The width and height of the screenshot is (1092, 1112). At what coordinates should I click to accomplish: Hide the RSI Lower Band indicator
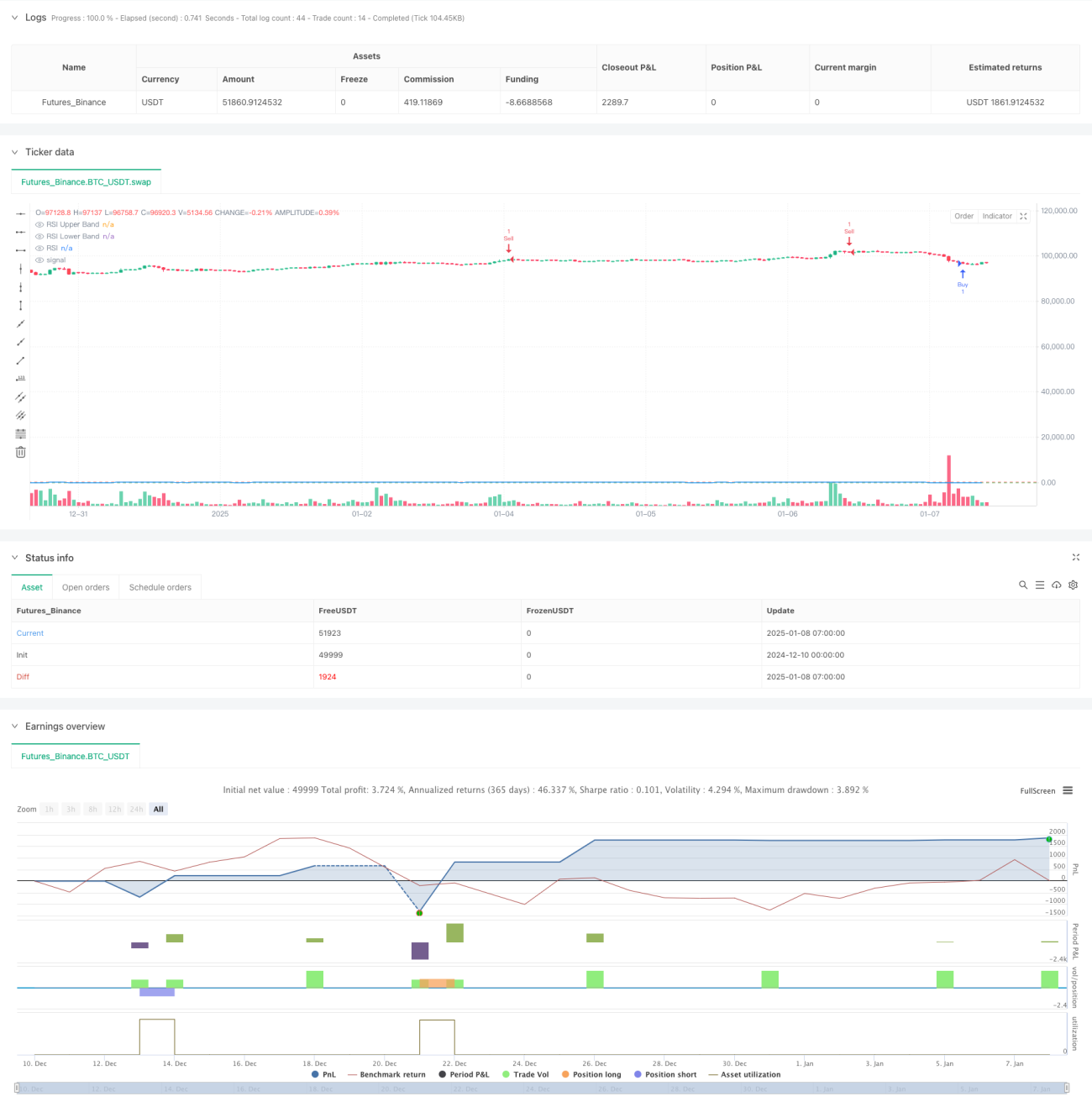point(39,236)
